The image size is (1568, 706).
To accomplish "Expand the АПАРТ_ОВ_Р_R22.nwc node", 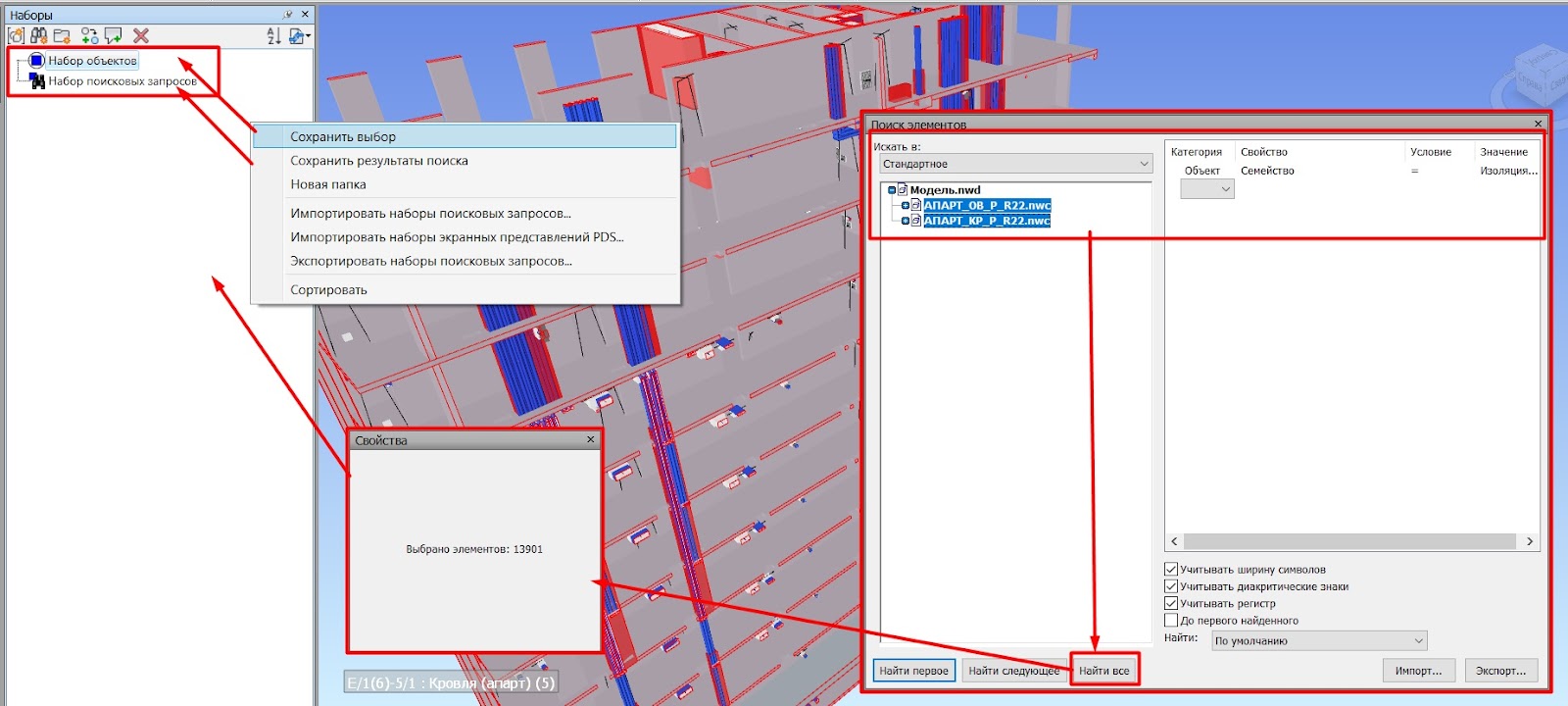I will point(905,206).
